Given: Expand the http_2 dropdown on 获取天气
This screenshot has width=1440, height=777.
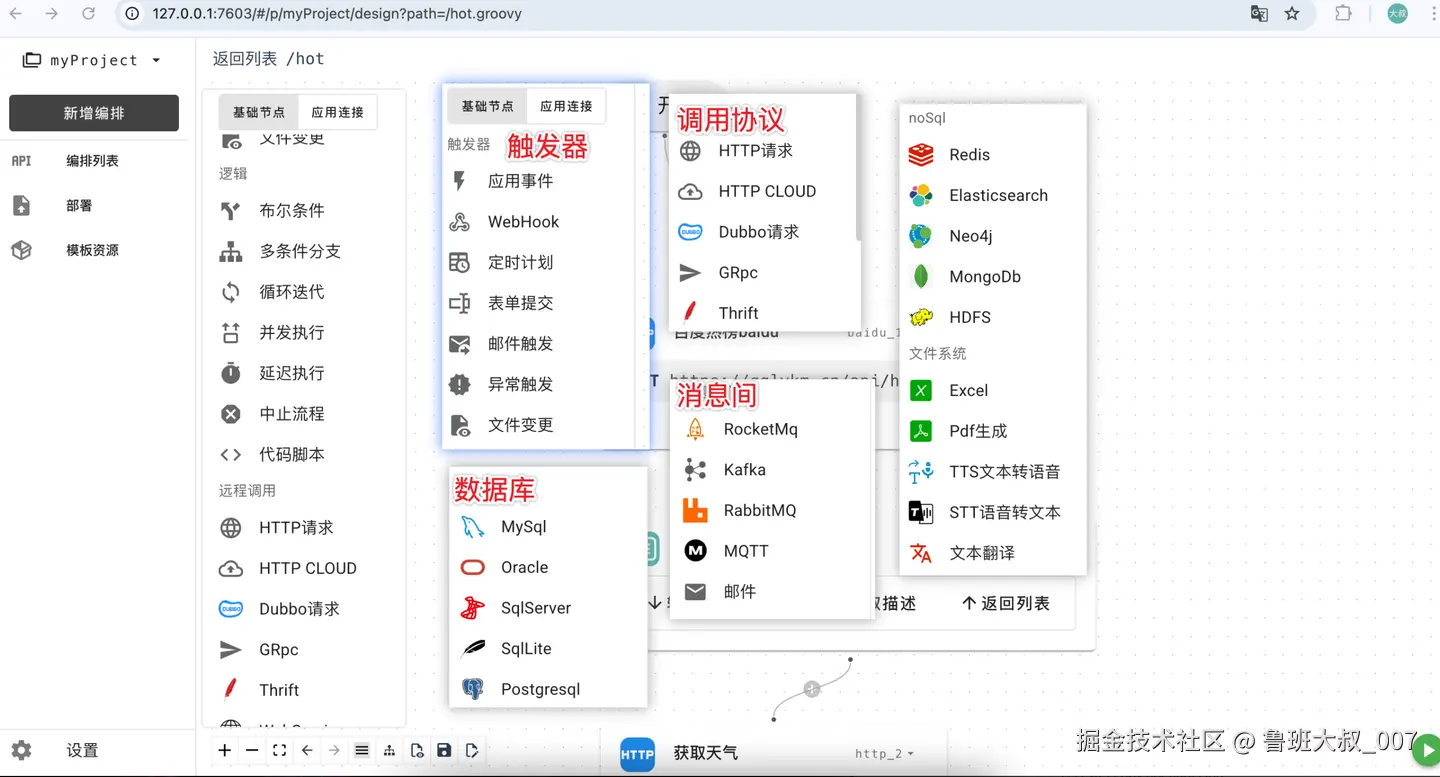Looking at the screenshot, I should [x=884, y=754].
